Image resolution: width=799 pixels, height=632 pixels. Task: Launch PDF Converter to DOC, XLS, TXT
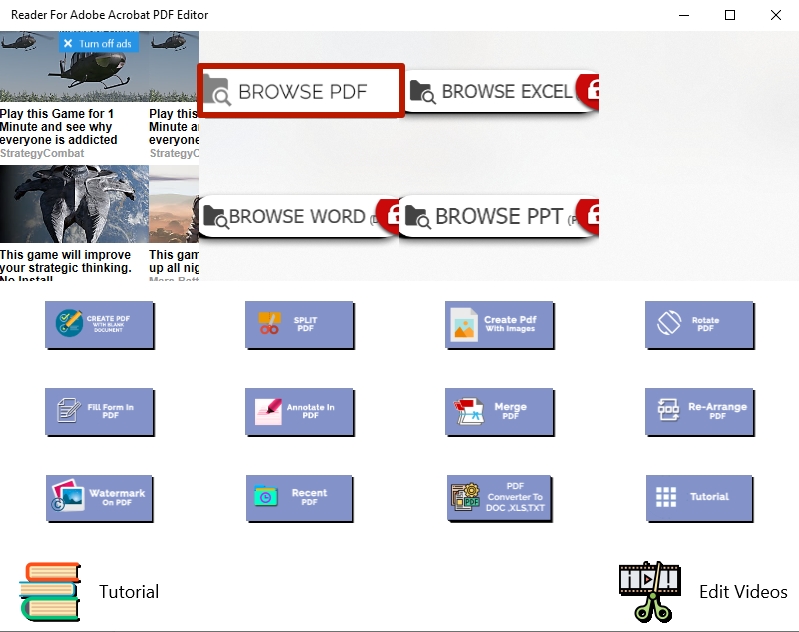click(x=499, y=497)
